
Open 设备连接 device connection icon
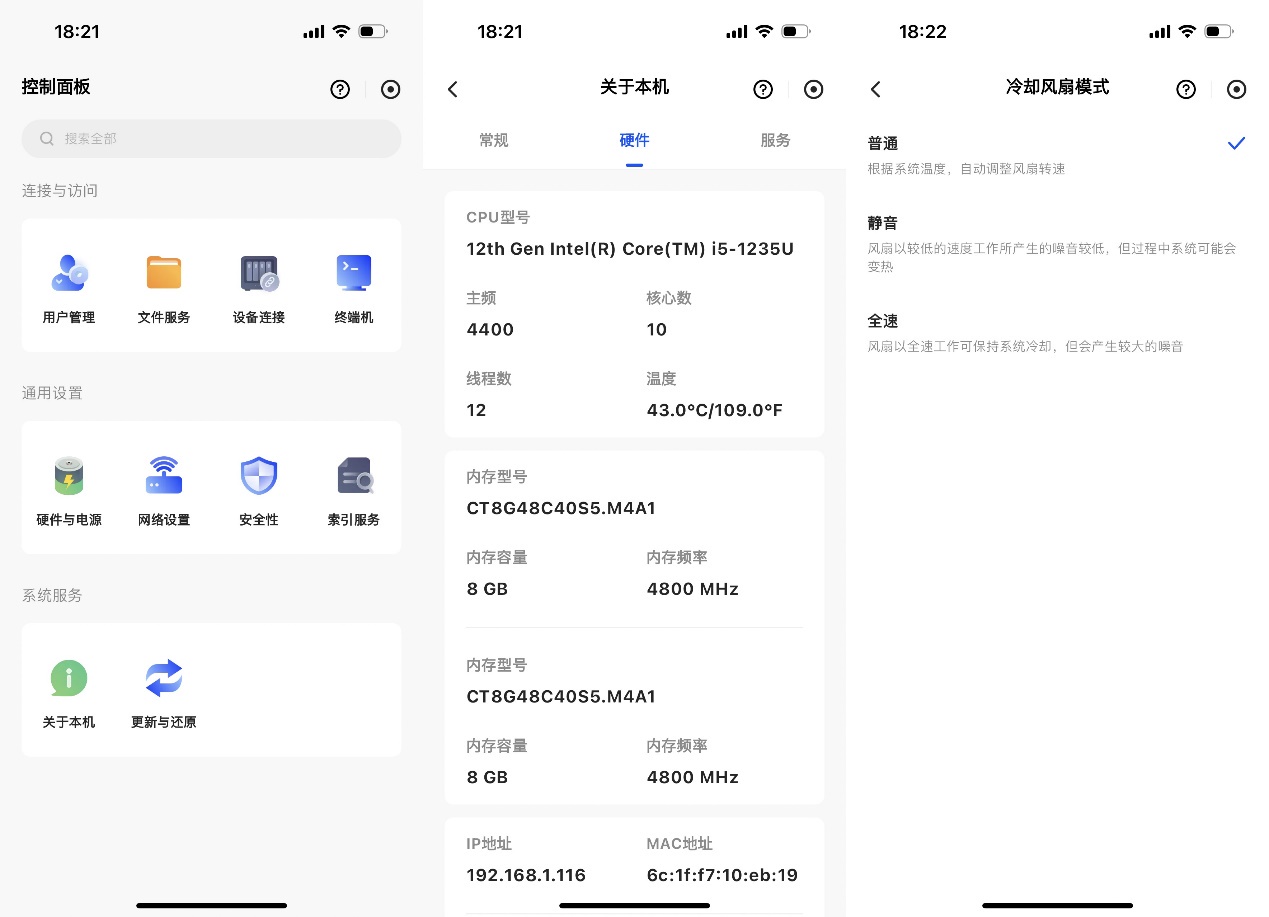click(259, 274)
